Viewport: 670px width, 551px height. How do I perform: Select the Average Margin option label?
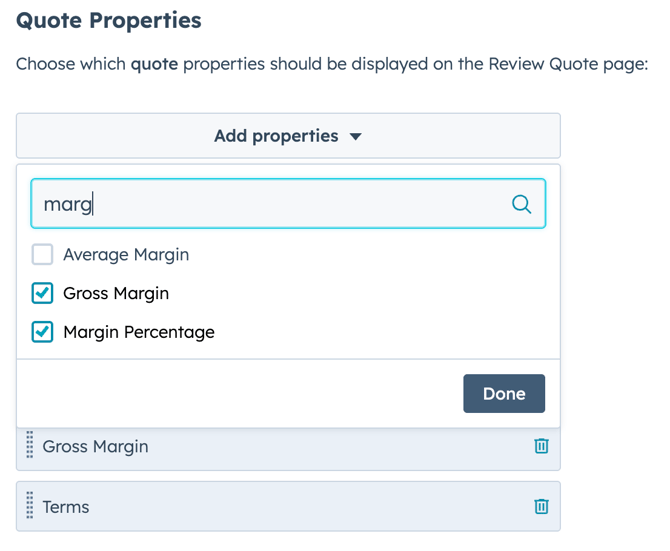[x=126, y=255]
